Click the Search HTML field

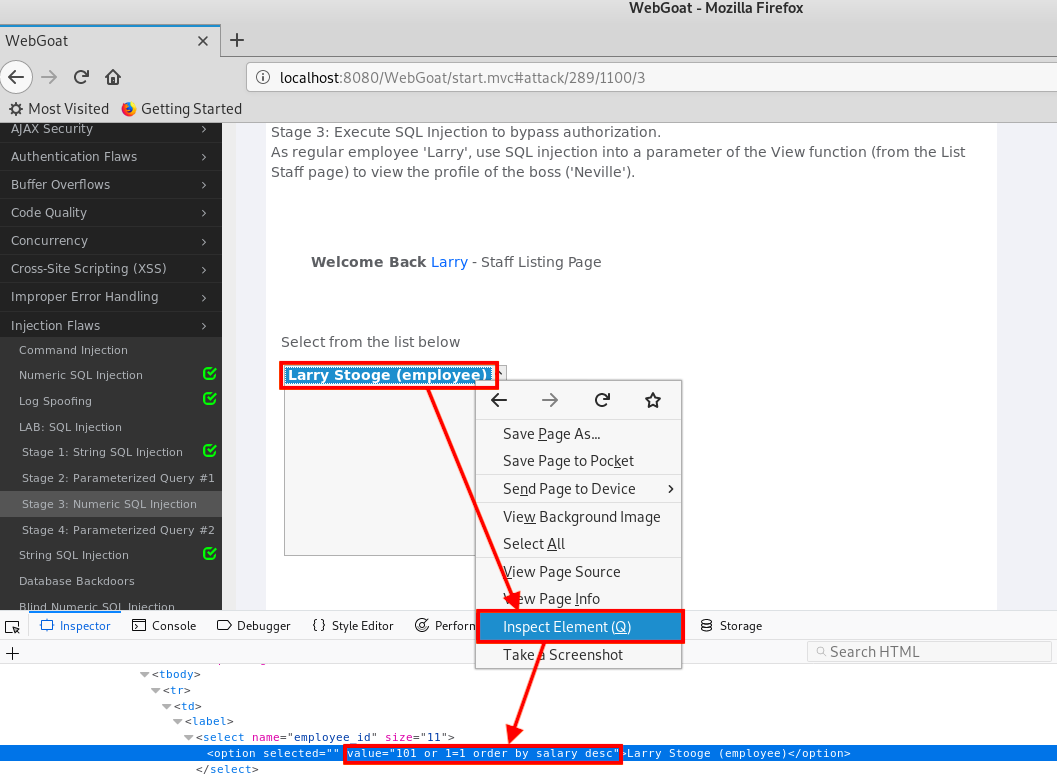click(929, 652)
